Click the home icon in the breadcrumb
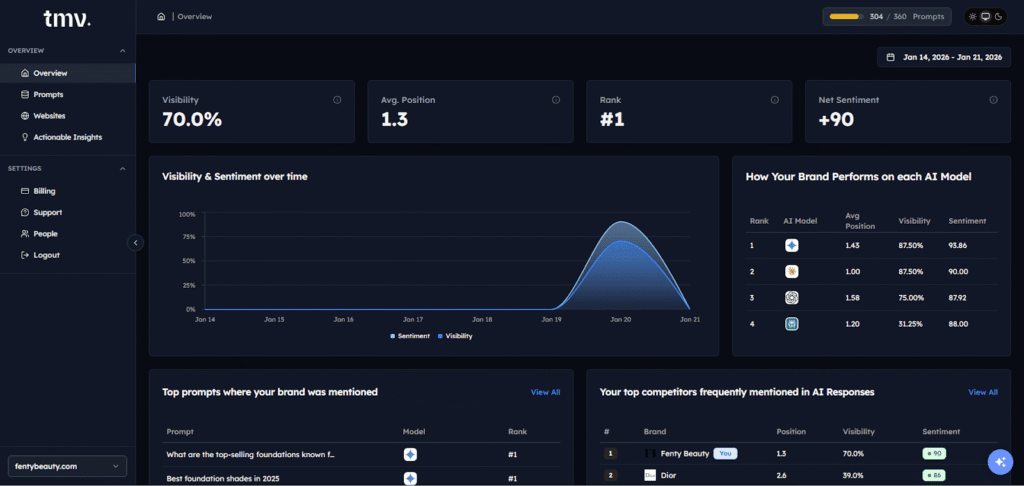The width and height of the screenshot is (1024, 486). [x=161, y=16]
